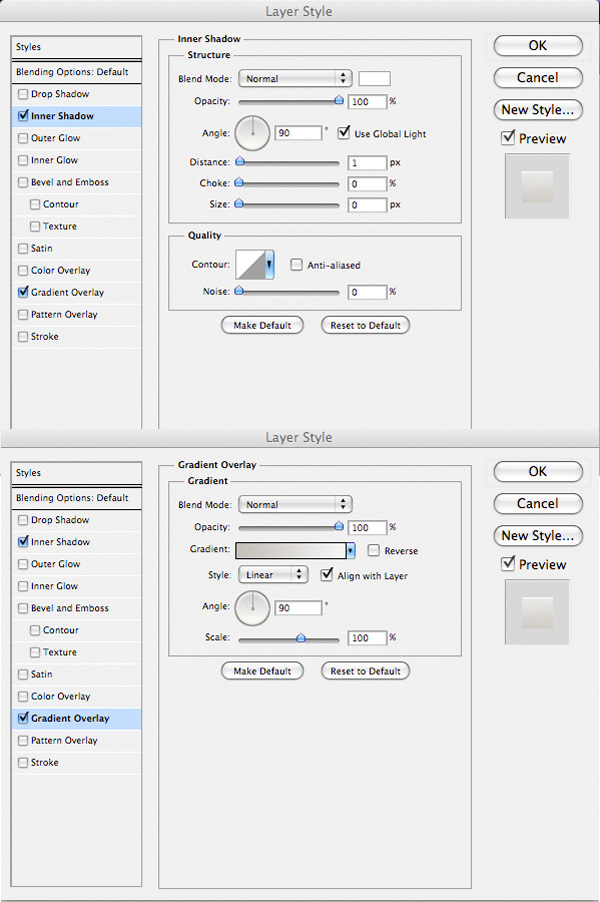The height and width of the screenshot is (902, 600).
Task: Select the Styles header in the Gradient Overlay dialog
Action: click(77, 473)
